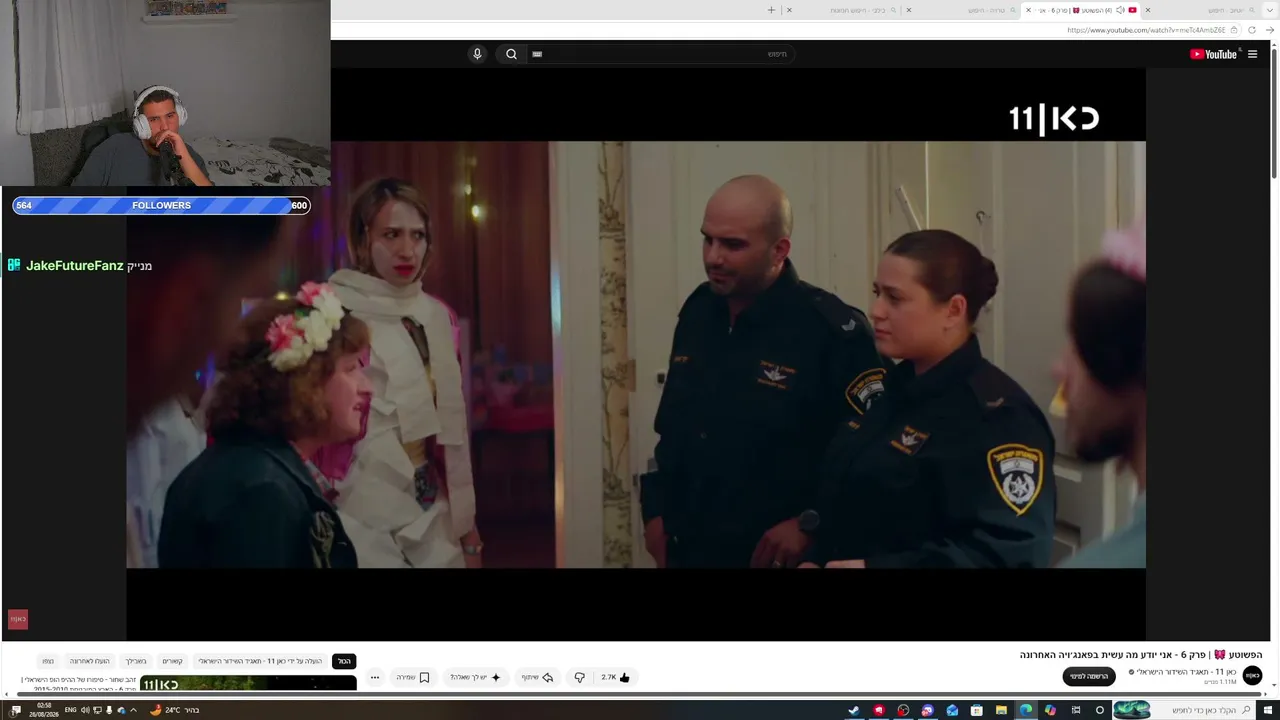Reload the page with the refresh icon
Image resolution: width=1280 pixels, height=720 pixels.
(1252, 30)
